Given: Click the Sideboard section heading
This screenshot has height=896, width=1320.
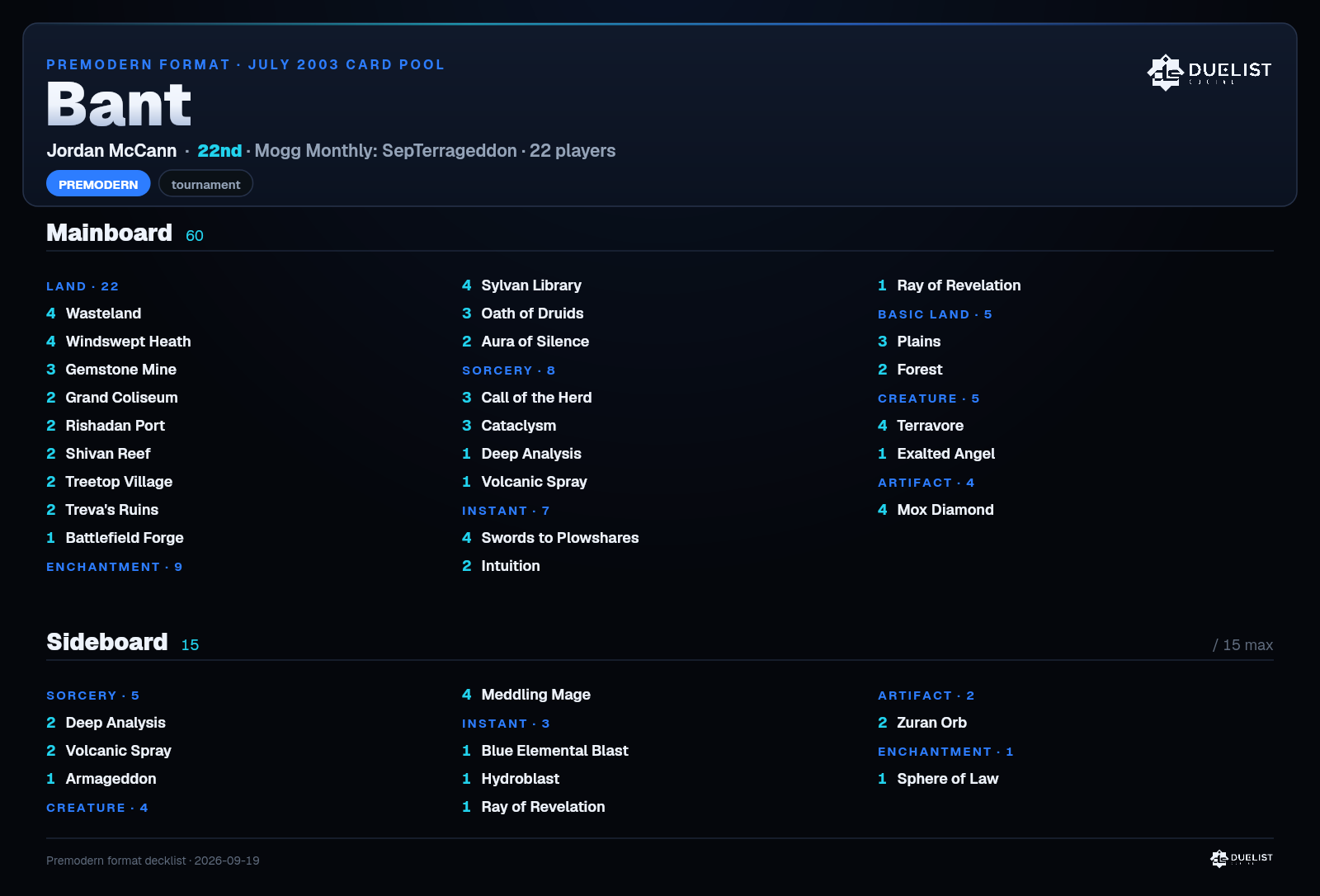Looking at the screenshot, I should tap(107, 642).
